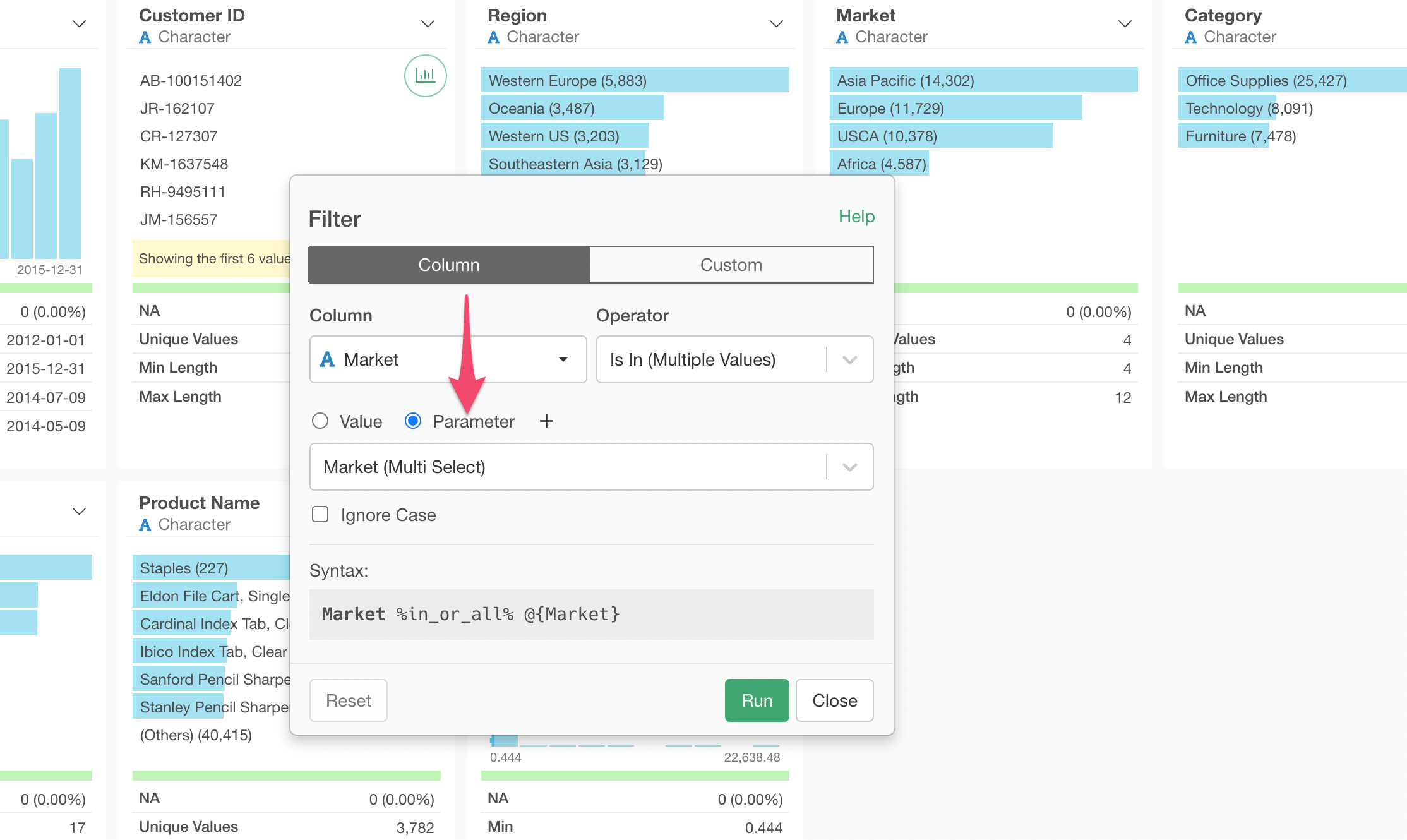The height and width of the screenshot is (840, 1407).
Task: Switch to the Column tab
Action: point(448,265)
